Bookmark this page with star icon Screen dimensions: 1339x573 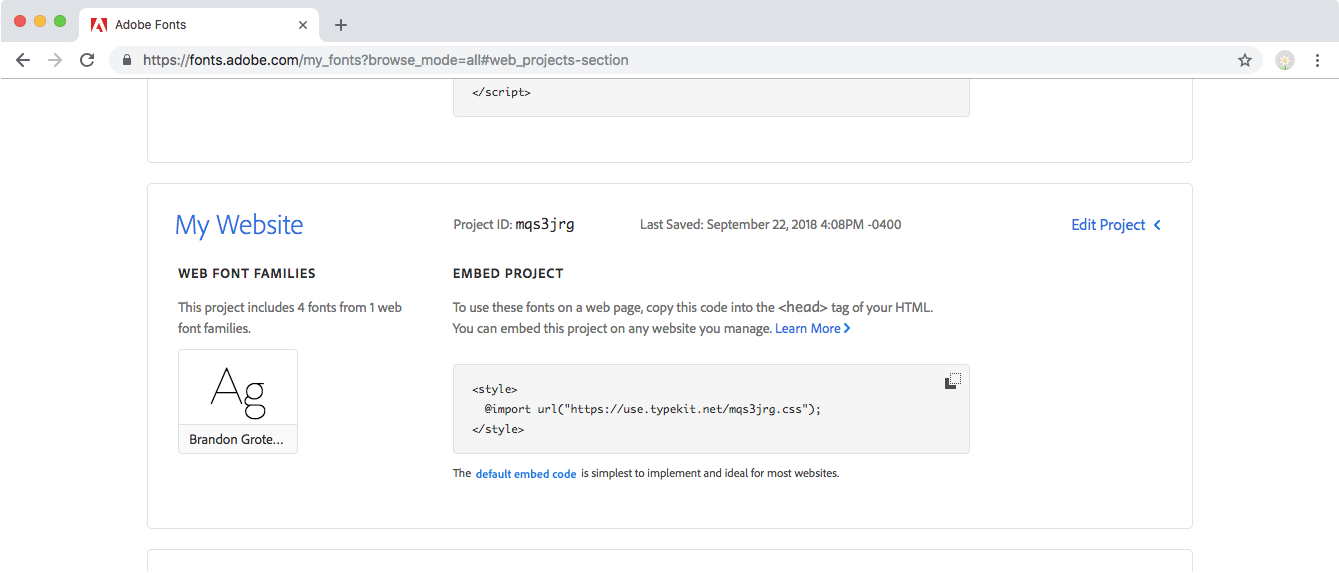[x=1245, y=60]
